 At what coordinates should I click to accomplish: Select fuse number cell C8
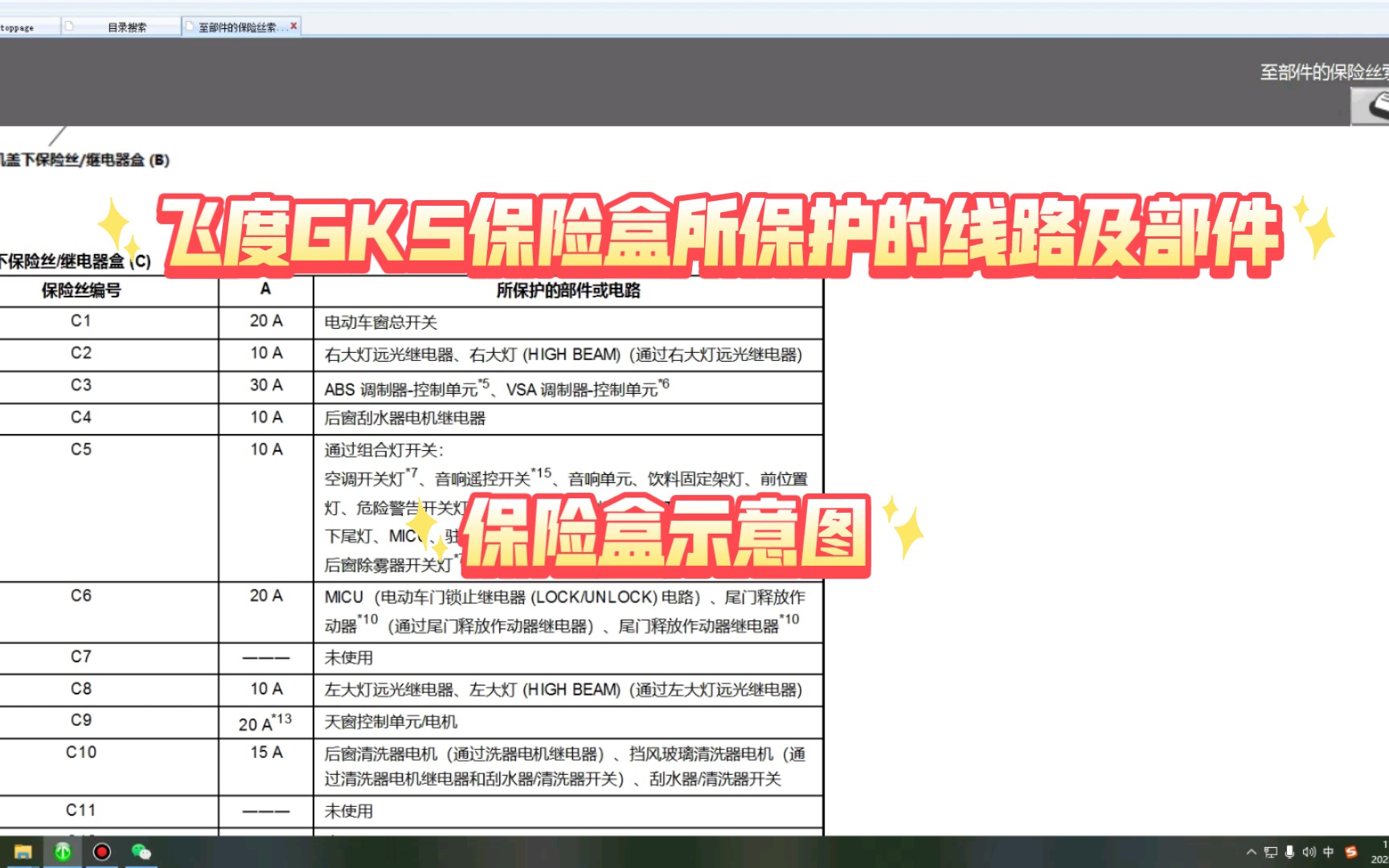click(x=81, y=689)
